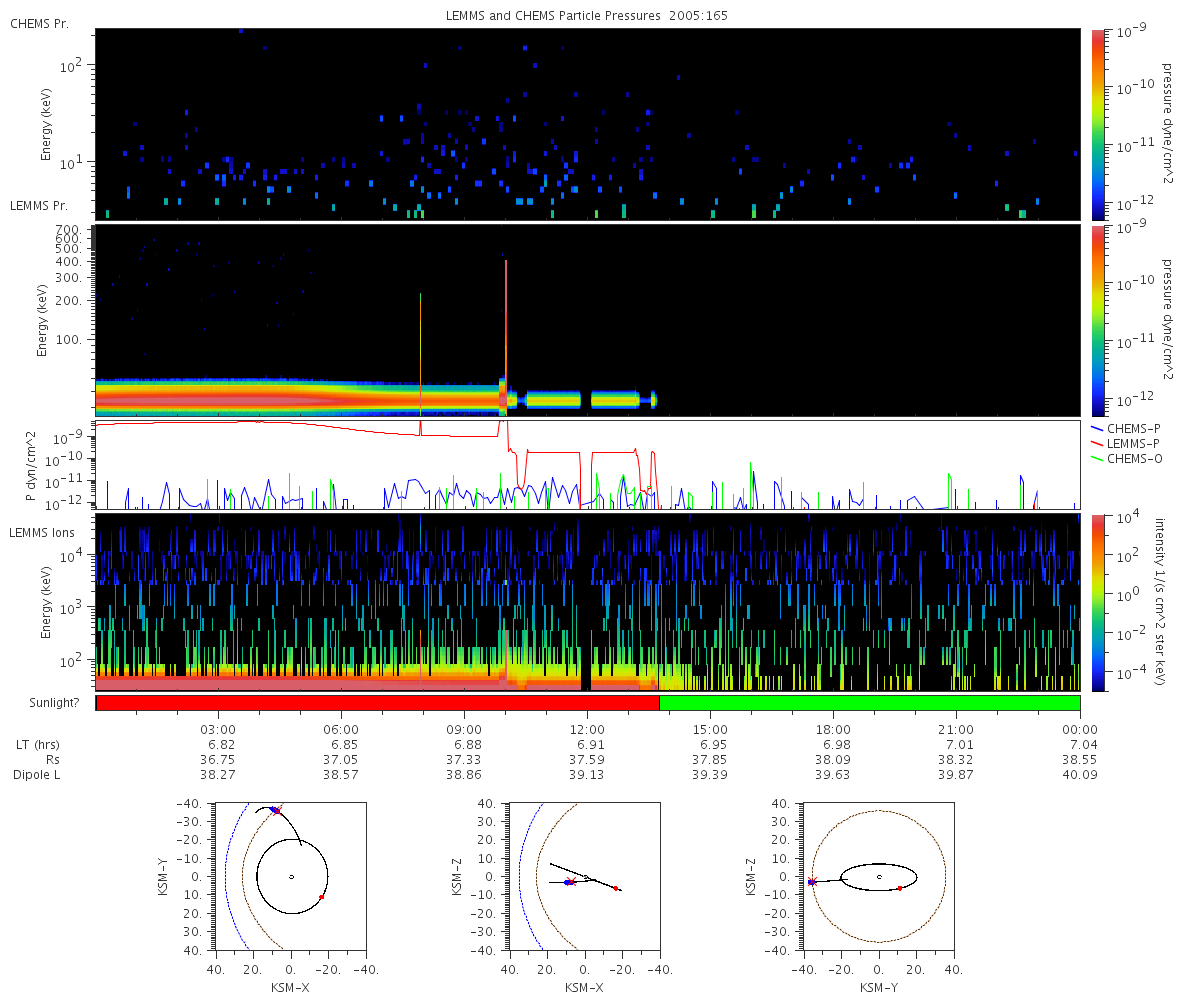The height and width of the screenshot is (1000, 1200).
Task: Click the CHEMS Pr. panel label
Action: (x=39, y=23)
